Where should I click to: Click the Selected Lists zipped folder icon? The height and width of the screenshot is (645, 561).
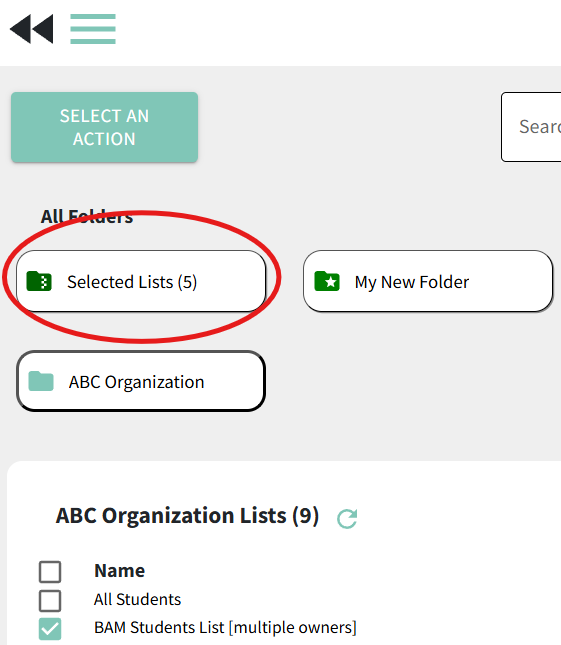click(39, 281)
